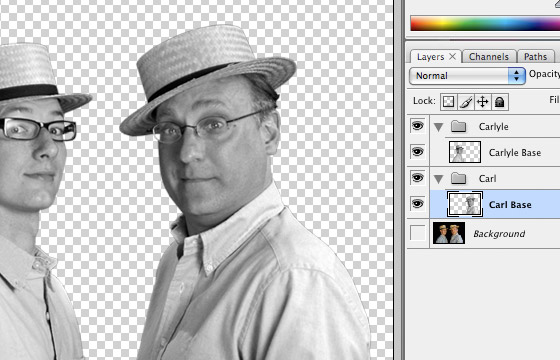
Task: Click the Carl Base layer name
Action: pos(510,205)
